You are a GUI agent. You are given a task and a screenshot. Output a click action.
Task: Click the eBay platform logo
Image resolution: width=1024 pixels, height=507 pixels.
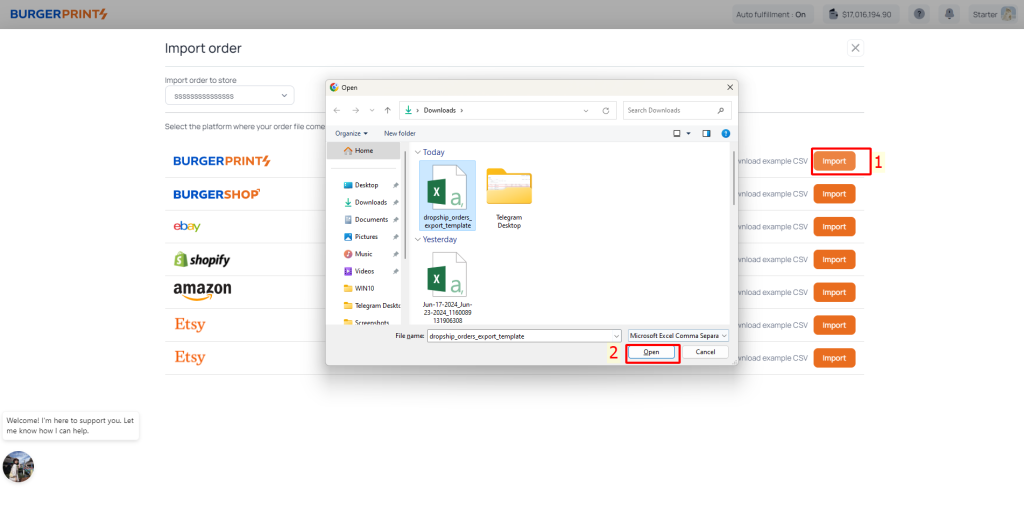coord(187,227)
